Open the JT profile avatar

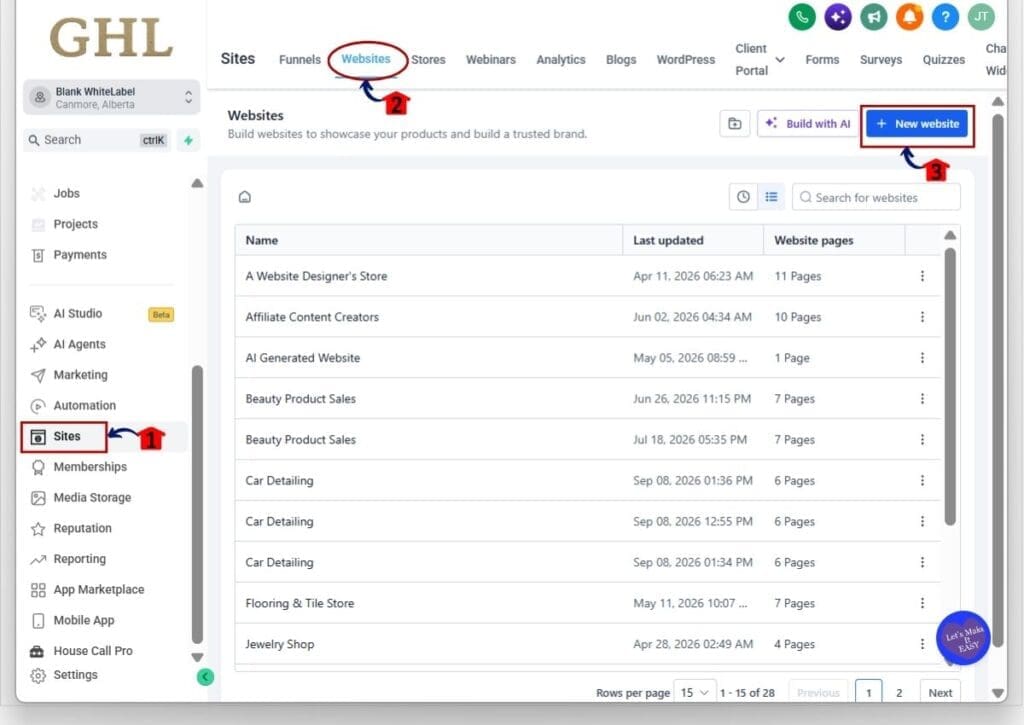(x=981, y=17)
